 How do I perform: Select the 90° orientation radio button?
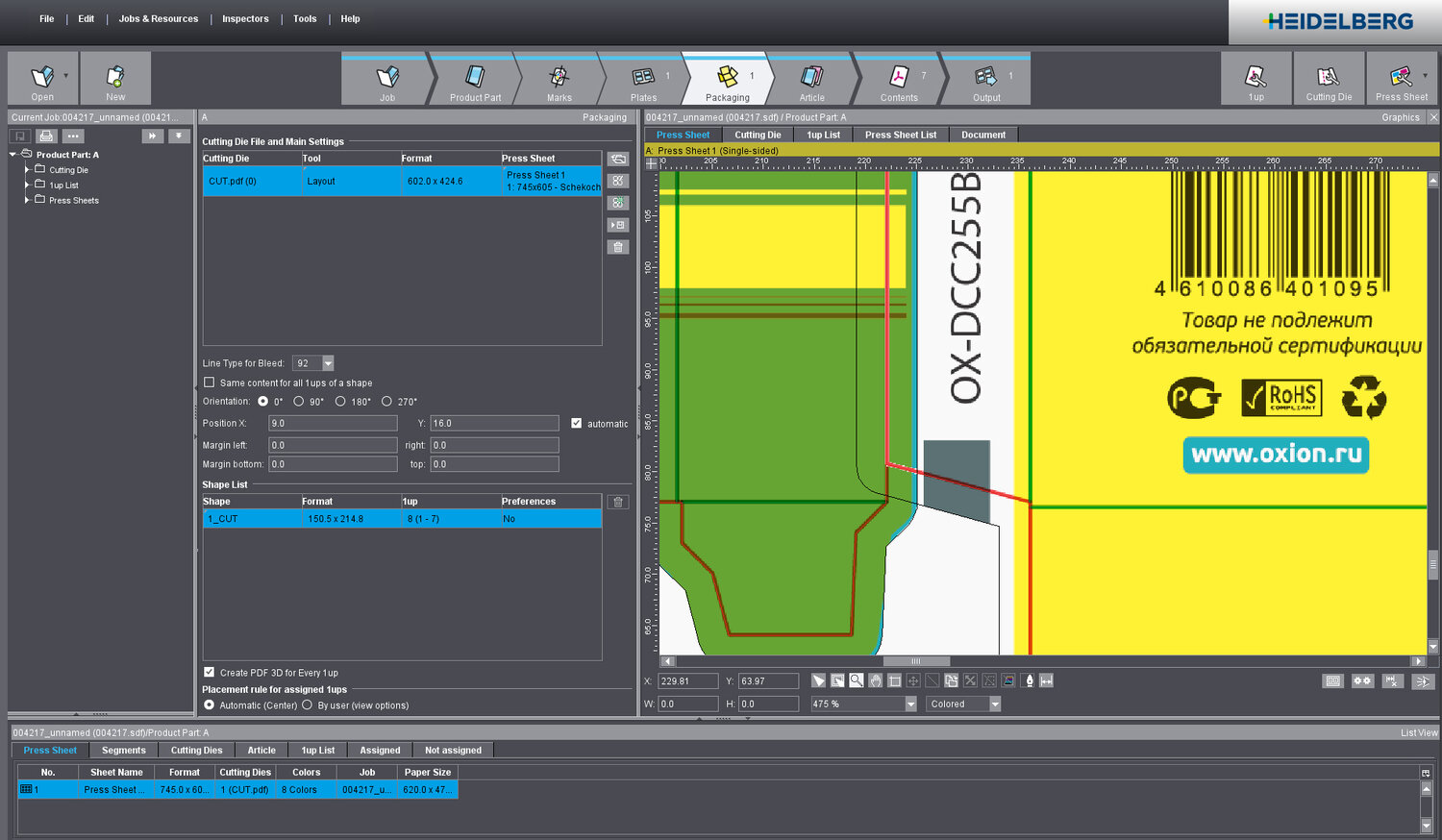coord(299,402)
